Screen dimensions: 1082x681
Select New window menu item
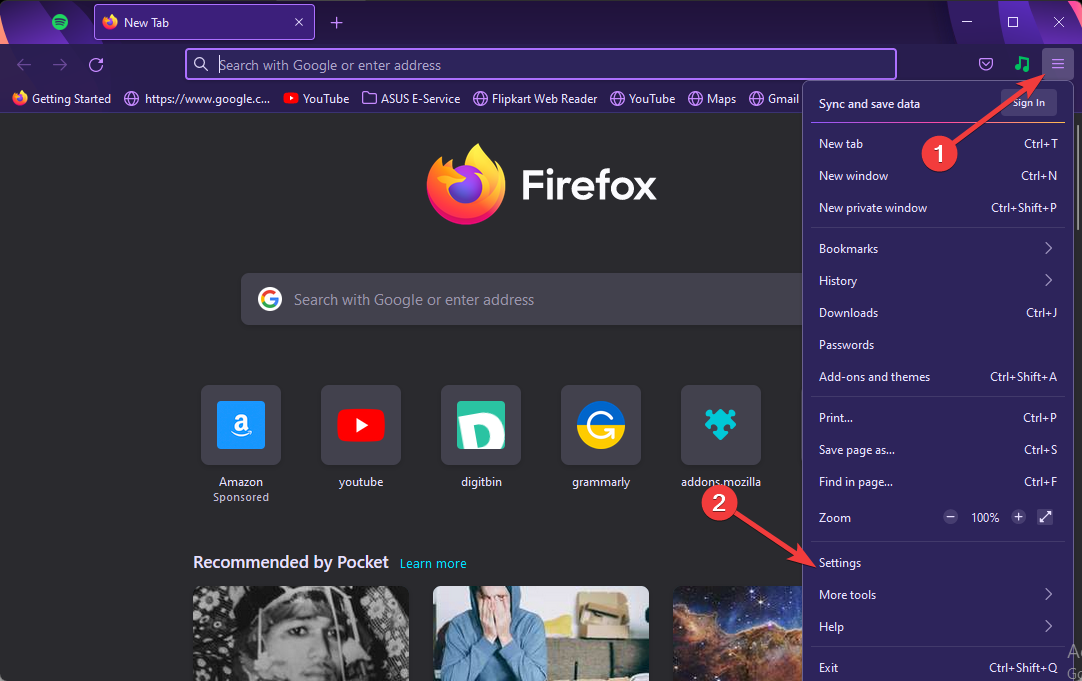coord(937,176)
